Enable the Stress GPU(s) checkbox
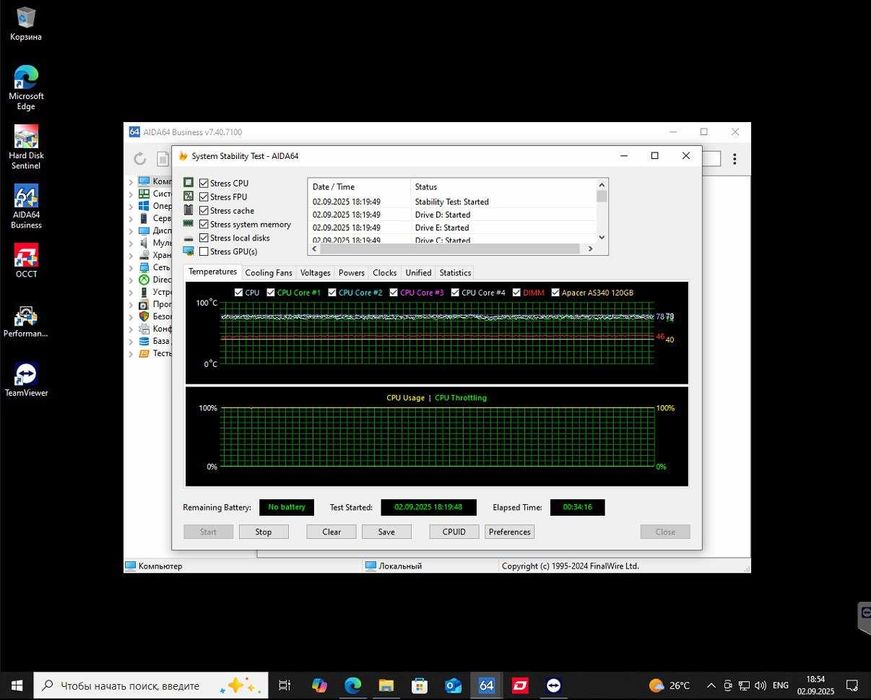Image resolution: width=871 pixels, height=700 pixels. [x=204, y=251]
